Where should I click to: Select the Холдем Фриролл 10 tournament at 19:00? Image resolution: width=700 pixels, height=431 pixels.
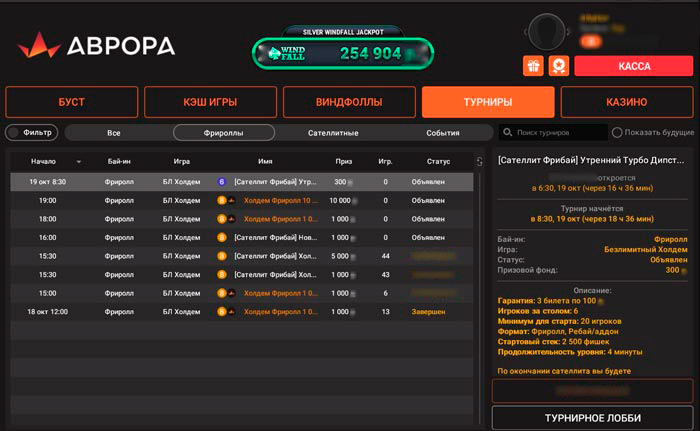pos(281,201)
